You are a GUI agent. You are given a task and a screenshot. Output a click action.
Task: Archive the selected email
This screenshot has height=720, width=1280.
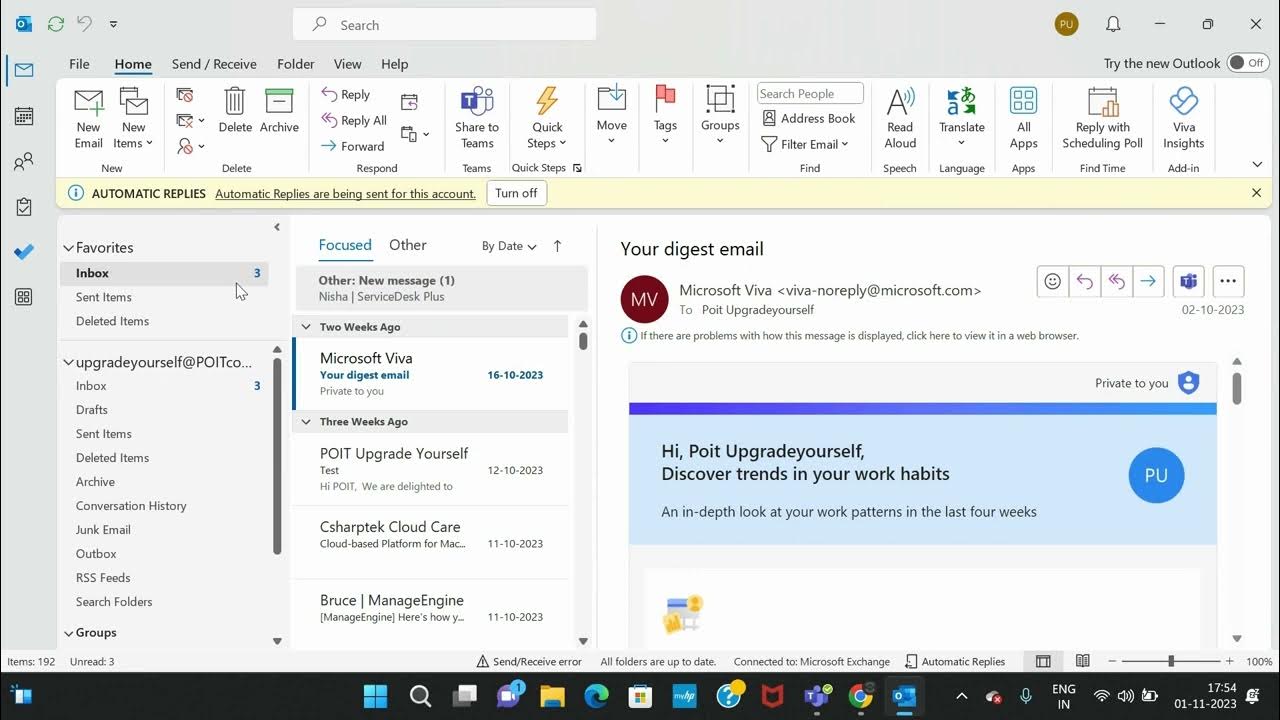point(279,111)
